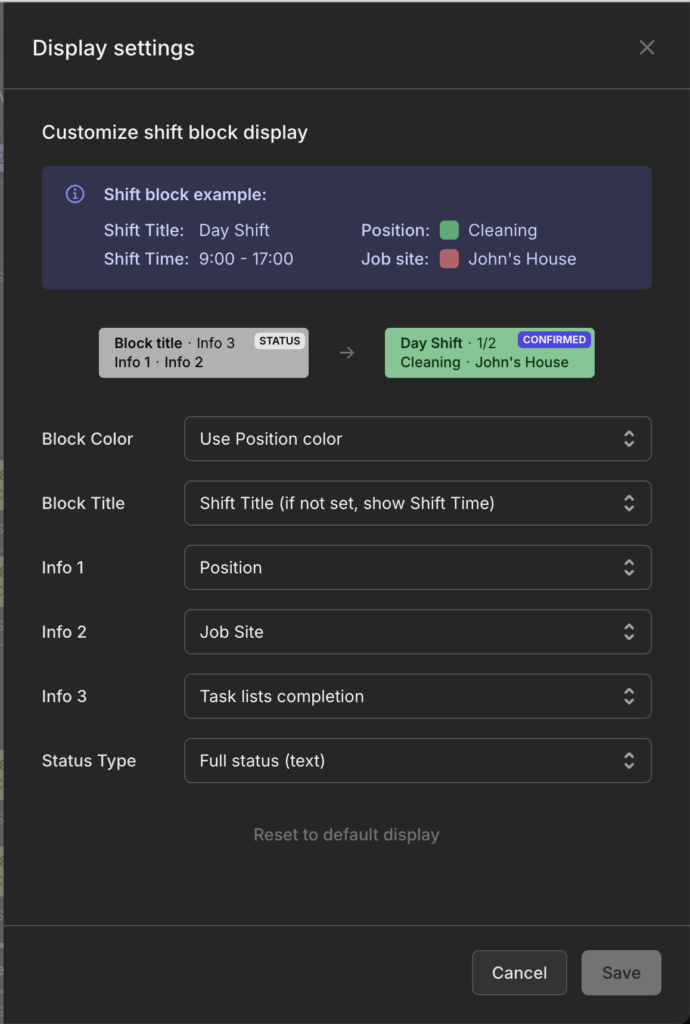Open the Block Title dropdown

coord(418,503)
